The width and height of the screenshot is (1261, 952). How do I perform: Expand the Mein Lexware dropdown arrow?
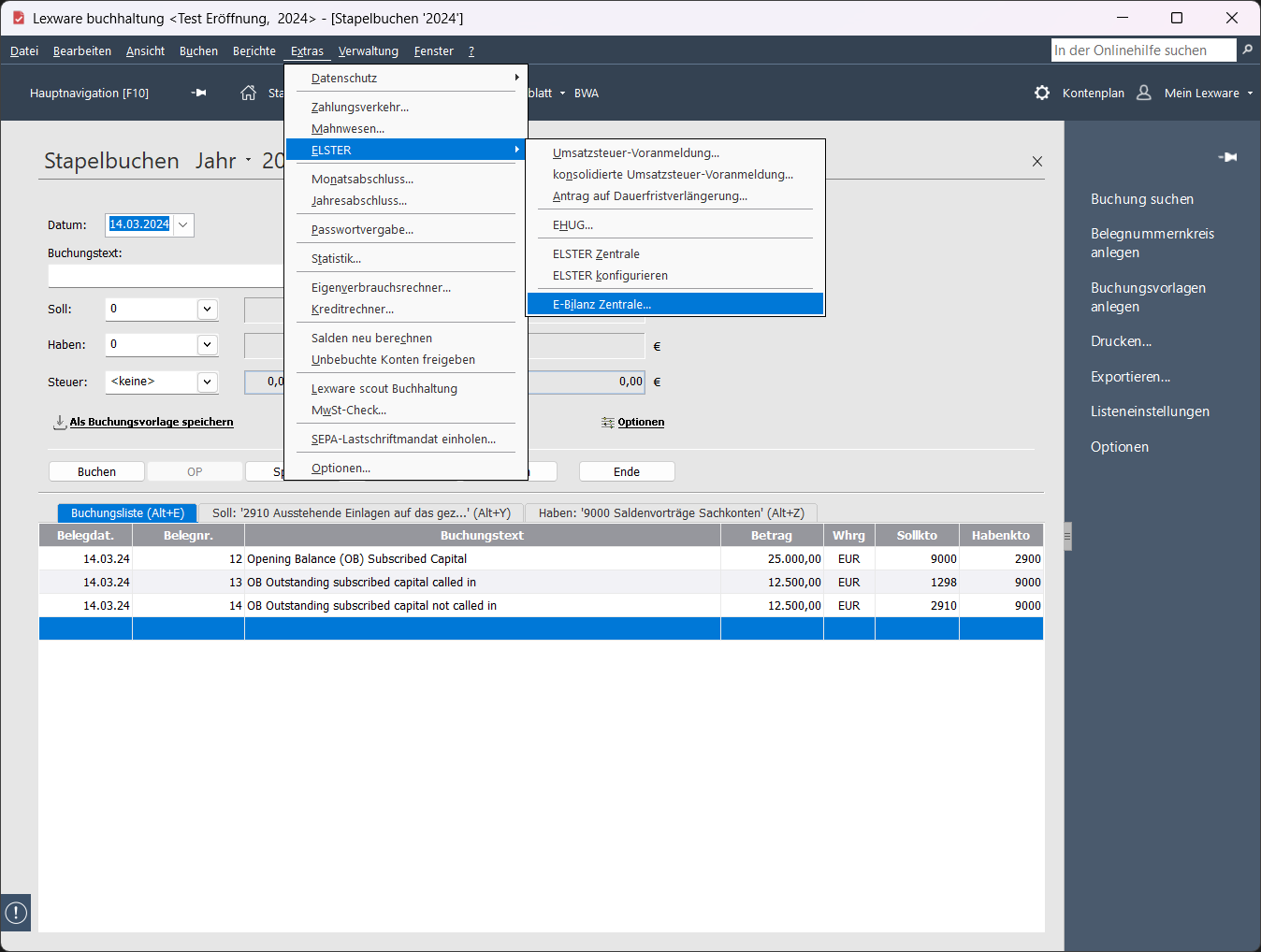click(1250, 93)
